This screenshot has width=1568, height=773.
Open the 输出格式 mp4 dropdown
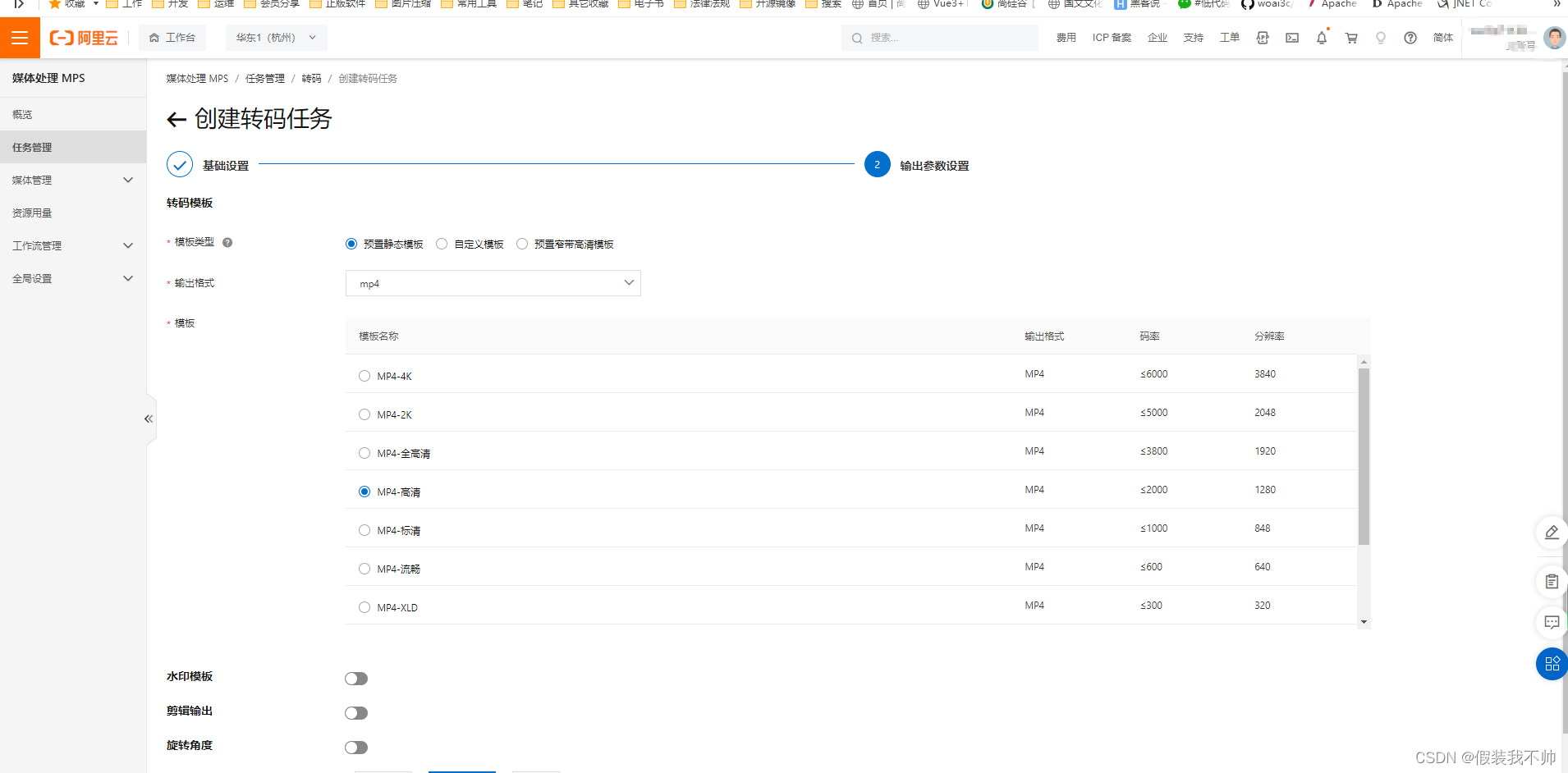point(493,282)
